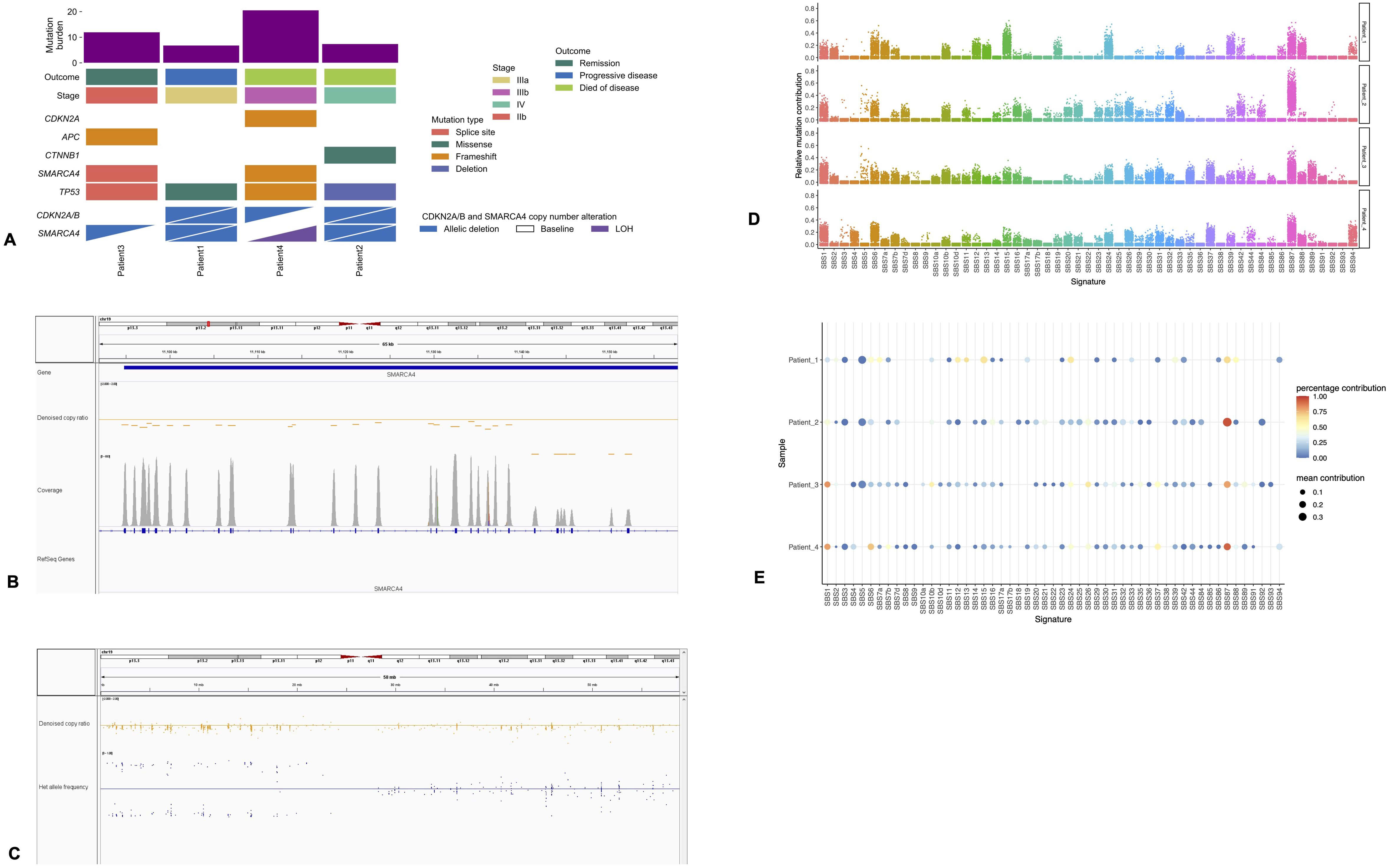
Task: Click the 'percentage contribution' legend title
Action: (x=1341, y=389)
